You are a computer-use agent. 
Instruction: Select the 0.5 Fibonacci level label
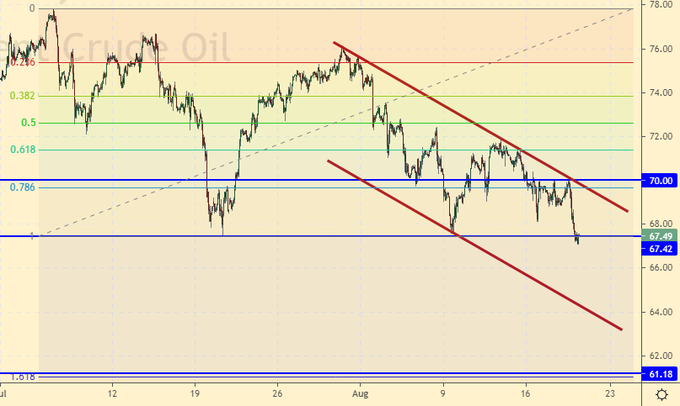28,123
